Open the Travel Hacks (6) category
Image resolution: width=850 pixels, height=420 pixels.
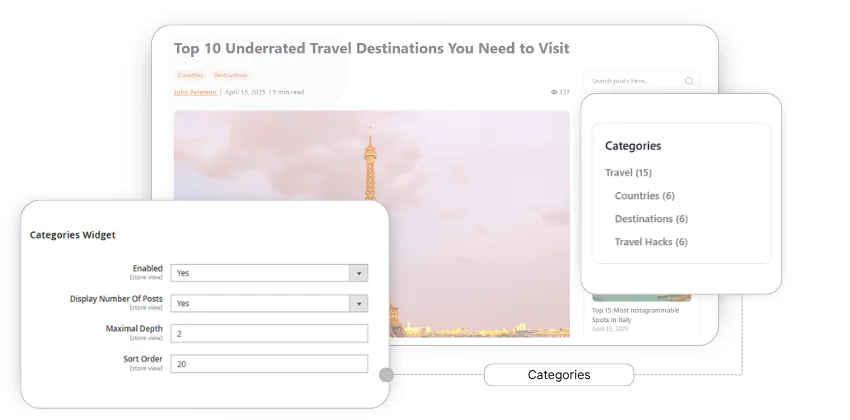[651, 242]
